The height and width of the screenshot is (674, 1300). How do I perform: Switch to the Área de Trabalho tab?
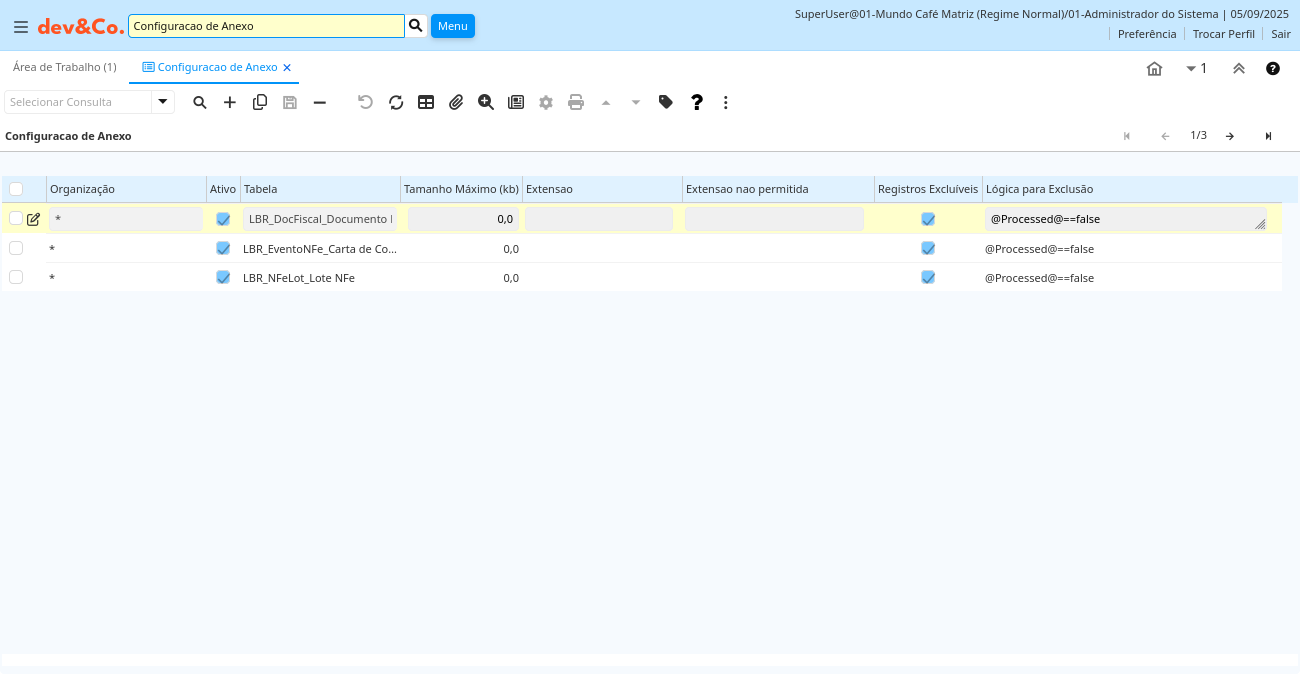64,67
